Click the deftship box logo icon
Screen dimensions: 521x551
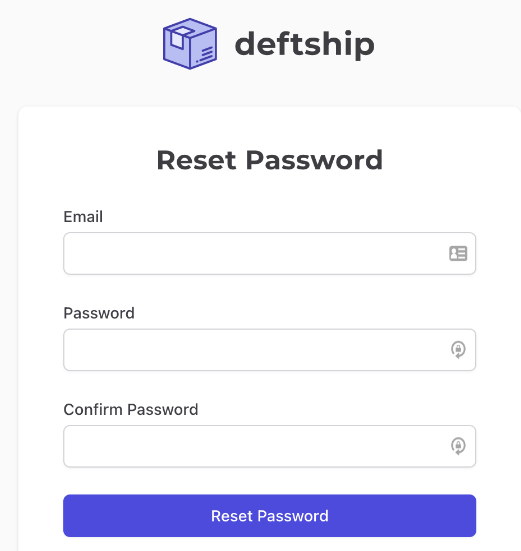pyautogui.click(x=190, y=44)
